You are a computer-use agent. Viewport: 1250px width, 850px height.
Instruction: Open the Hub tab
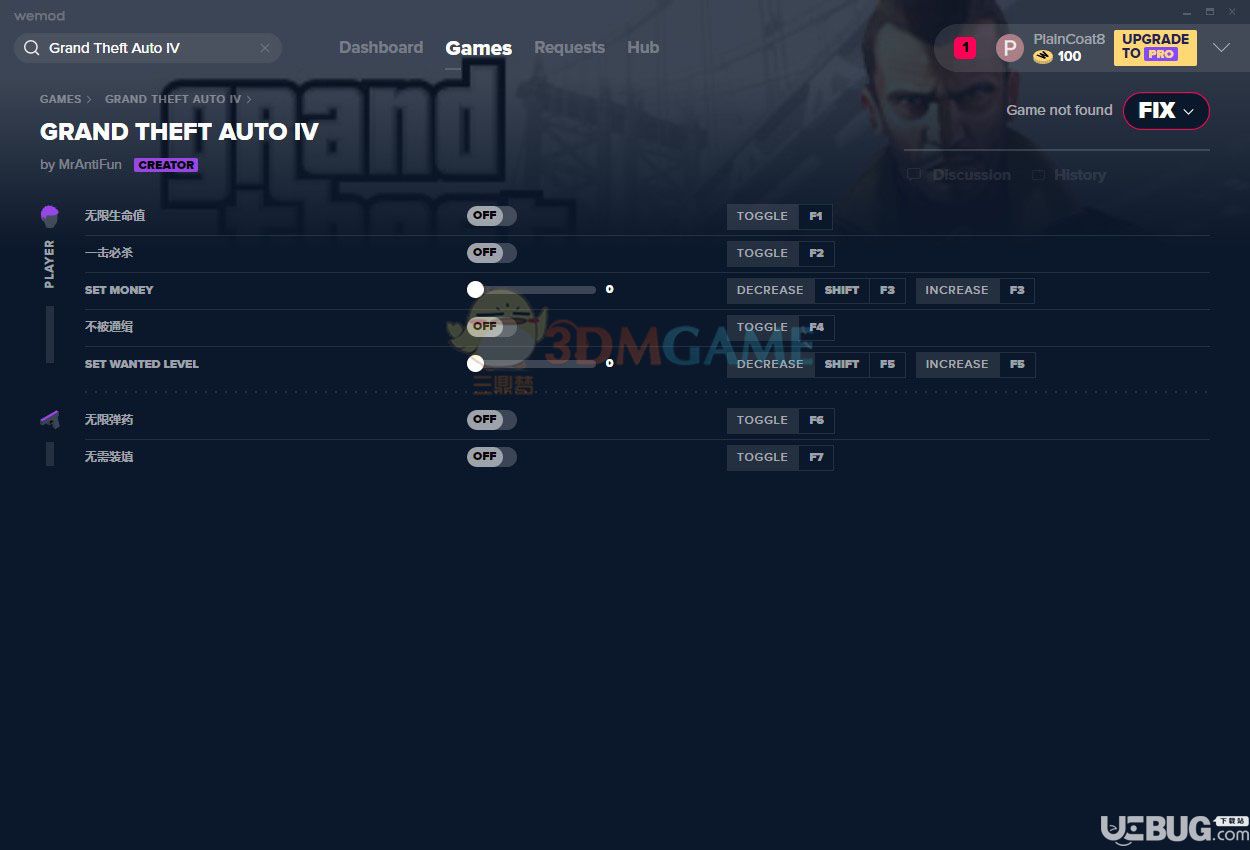pos(643,47)
